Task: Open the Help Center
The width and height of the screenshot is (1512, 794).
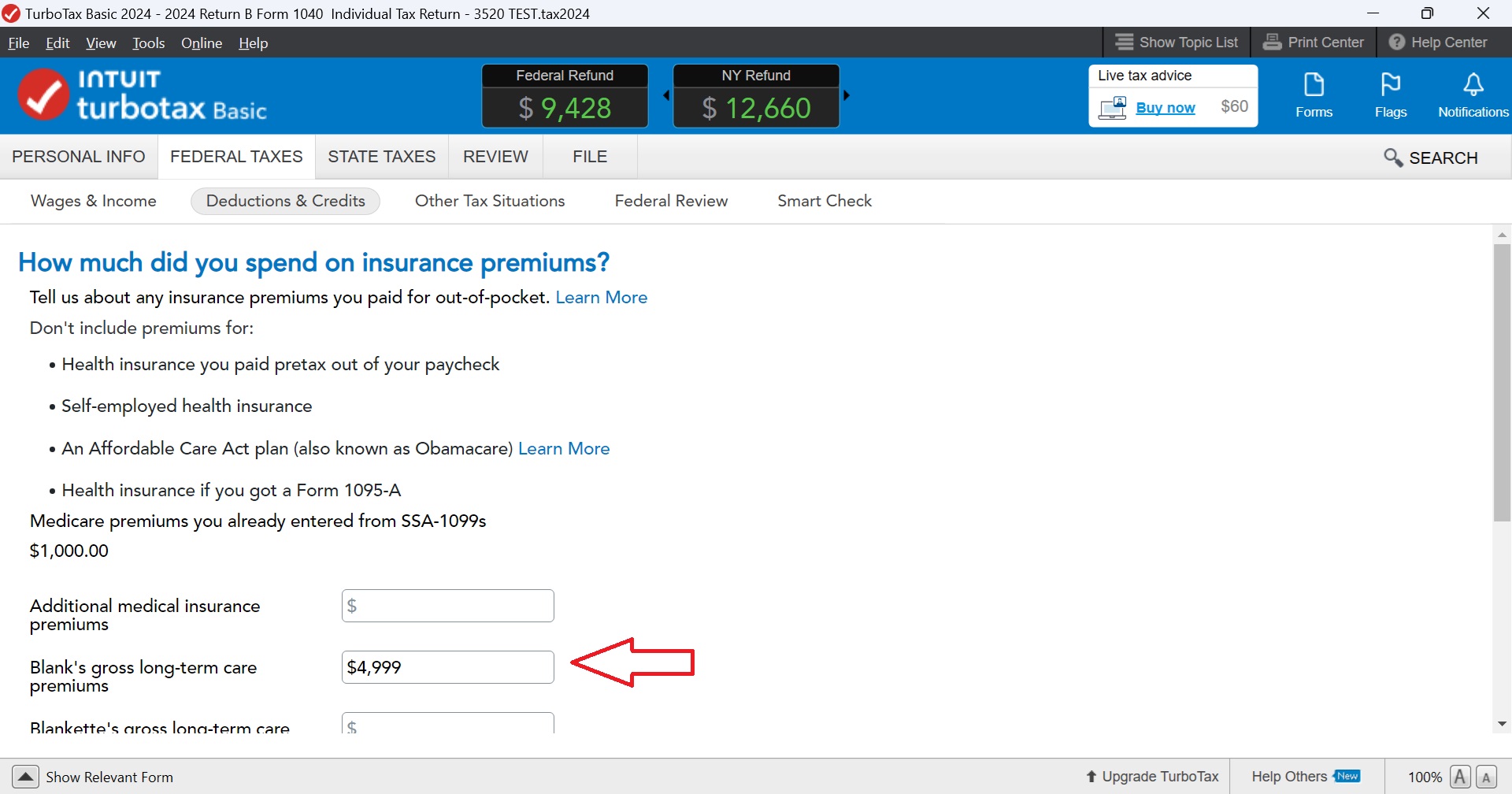Action: click(x=1438, y=43)
